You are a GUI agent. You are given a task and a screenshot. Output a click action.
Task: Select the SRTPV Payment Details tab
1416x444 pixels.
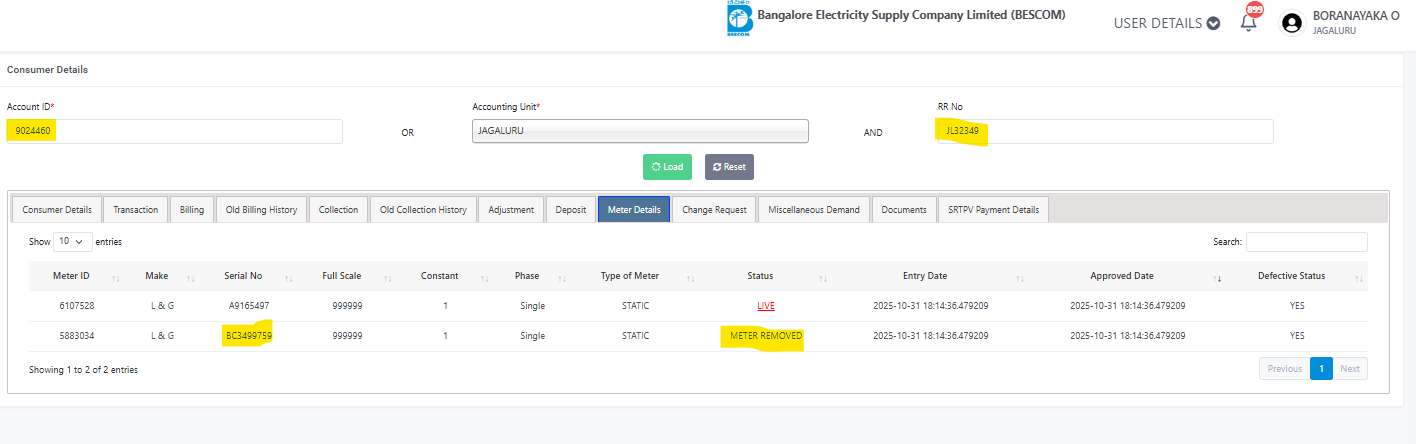[x=993, y=210]
